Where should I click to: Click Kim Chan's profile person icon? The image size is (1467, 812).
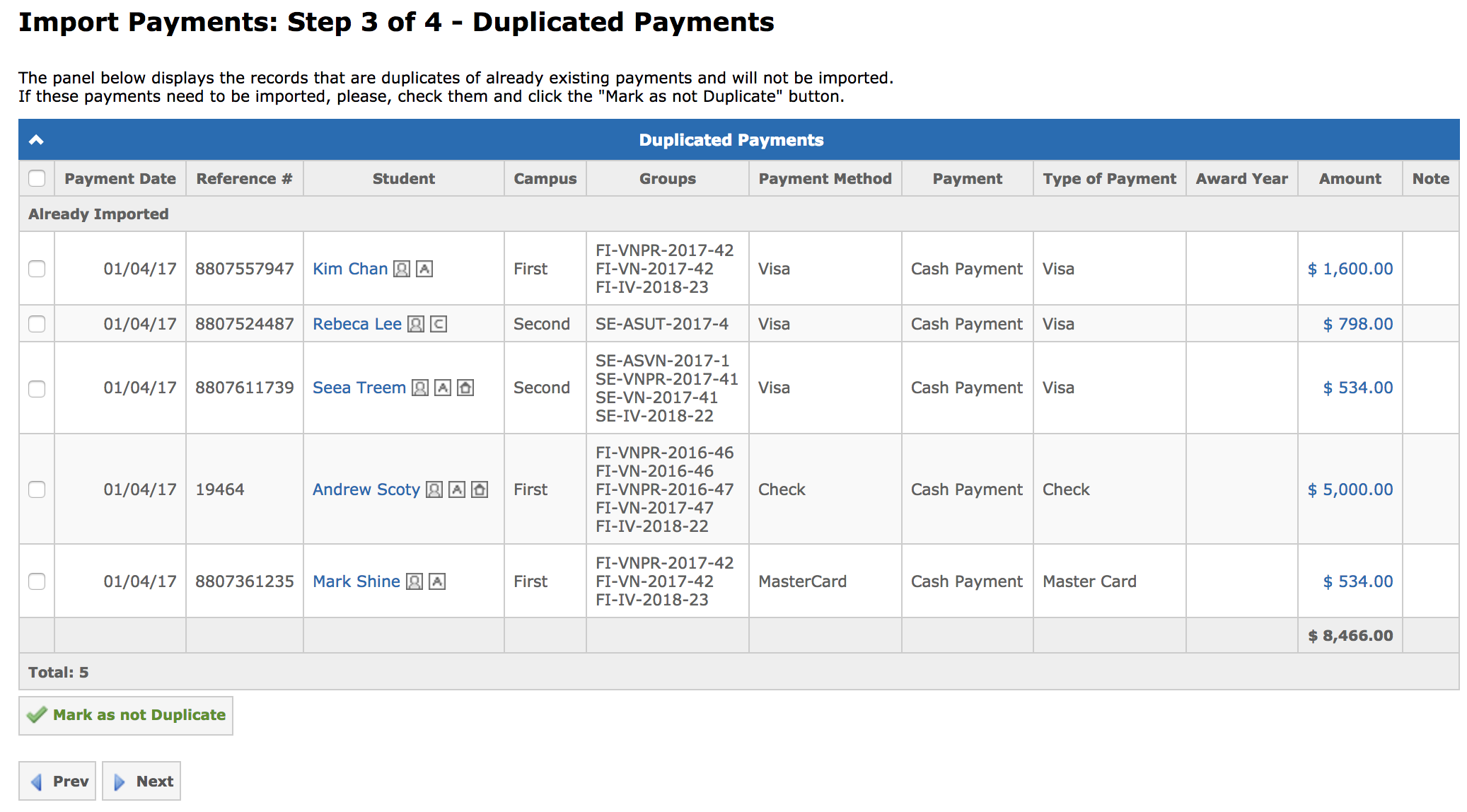point(402,269)
